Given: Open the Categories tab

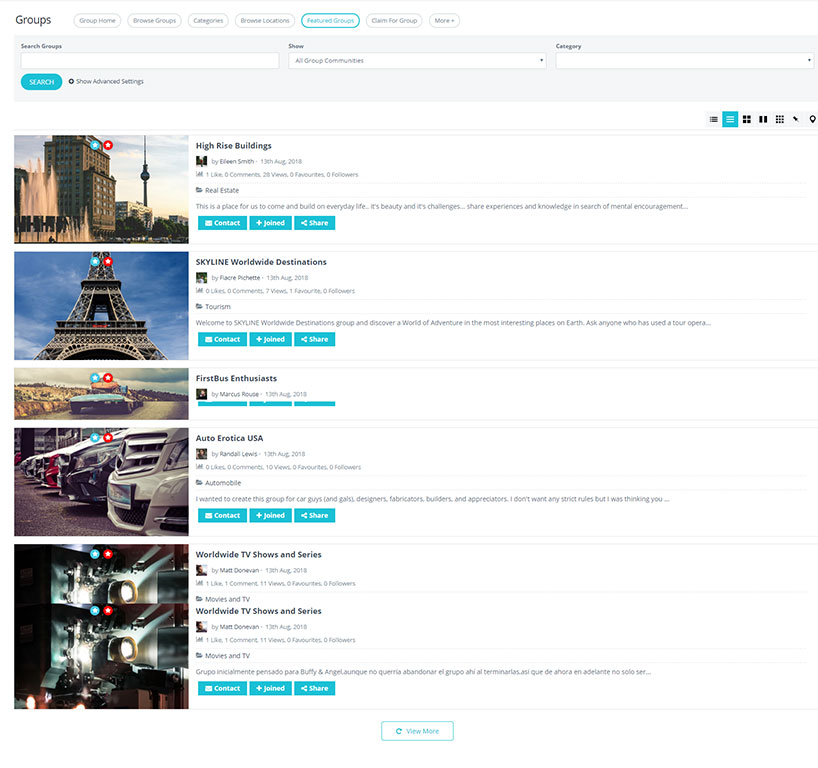Looking at the screenshot, I should tap(208, 20).
